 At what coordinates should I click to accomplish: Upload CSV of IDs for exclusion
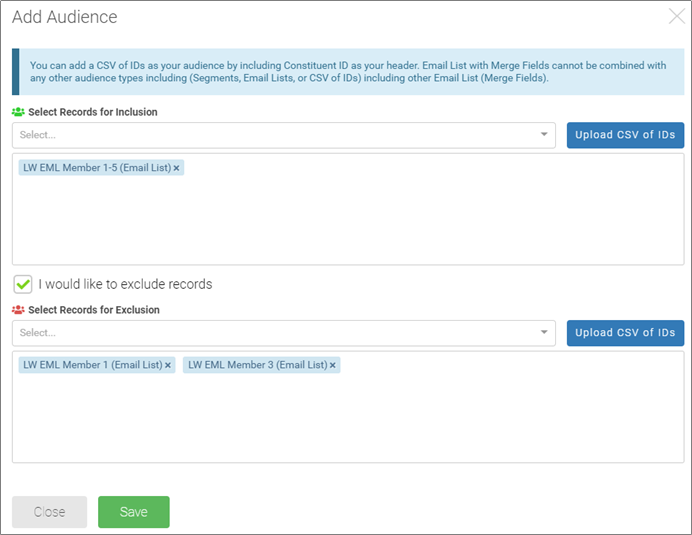[625, 333]
